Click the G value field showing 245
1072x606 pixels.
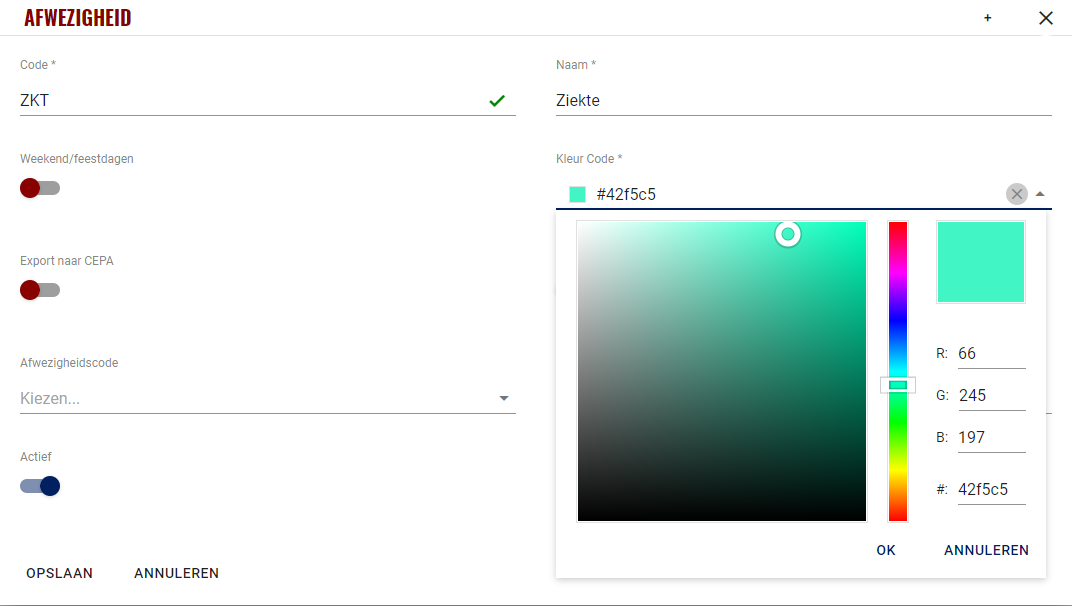pyautogui.click(x=991, y=395)
